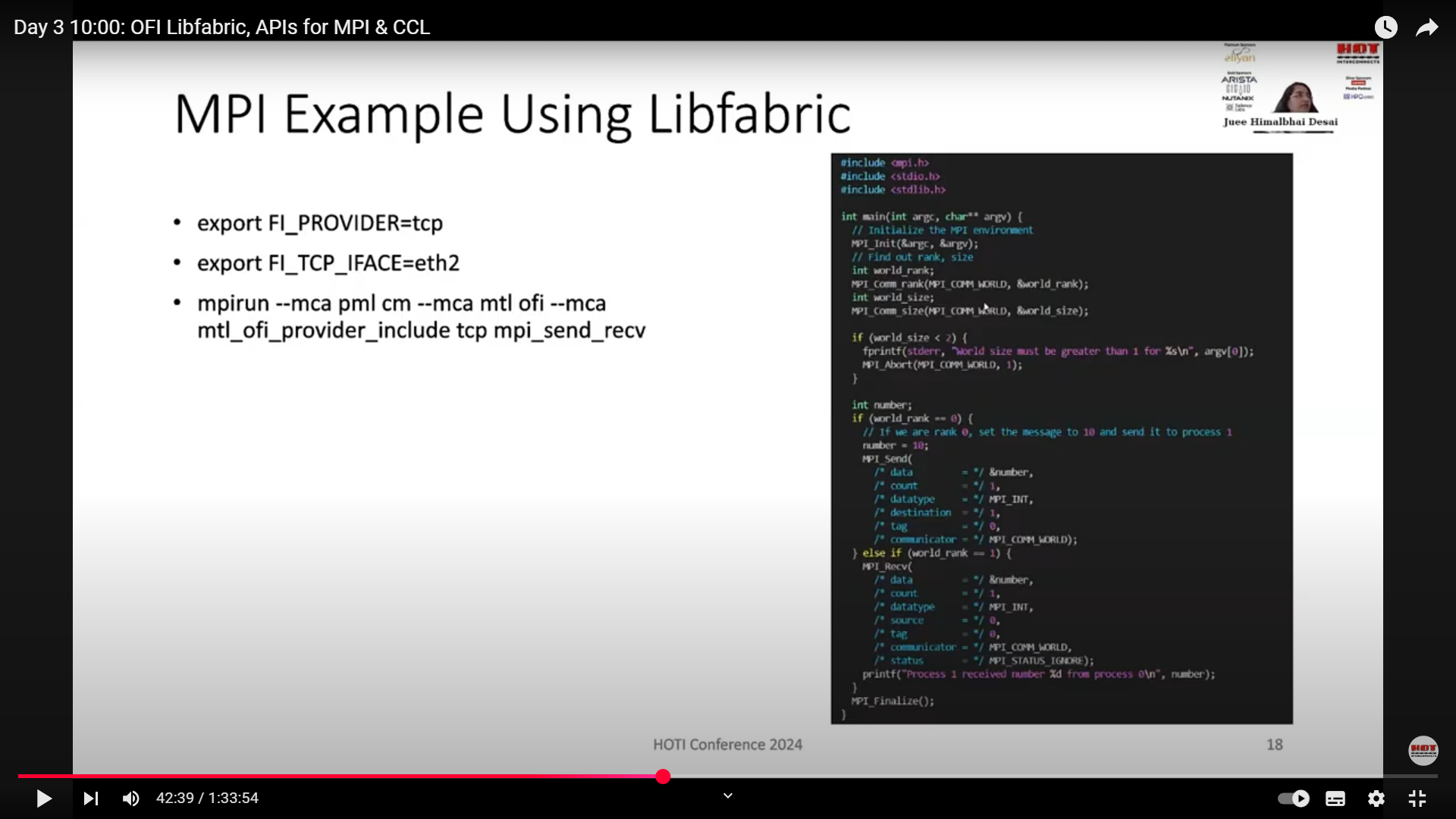
Task: Click the red progress bar scrubber
Action: (663, 776)
